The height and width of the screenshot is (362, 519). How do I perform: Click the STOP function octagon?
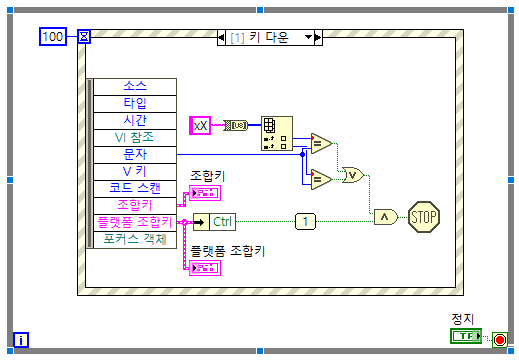(424, 217)
